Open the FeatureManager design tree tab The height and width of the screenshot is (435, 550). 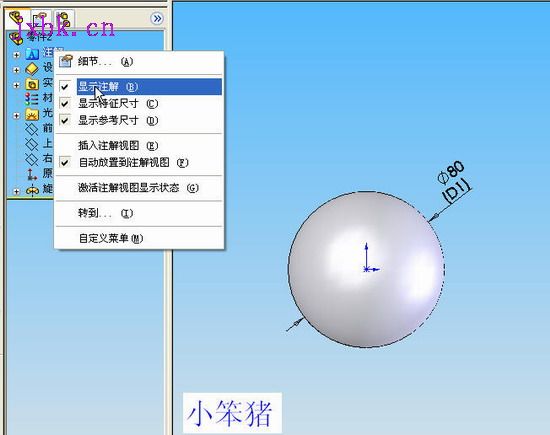(17, 19)
